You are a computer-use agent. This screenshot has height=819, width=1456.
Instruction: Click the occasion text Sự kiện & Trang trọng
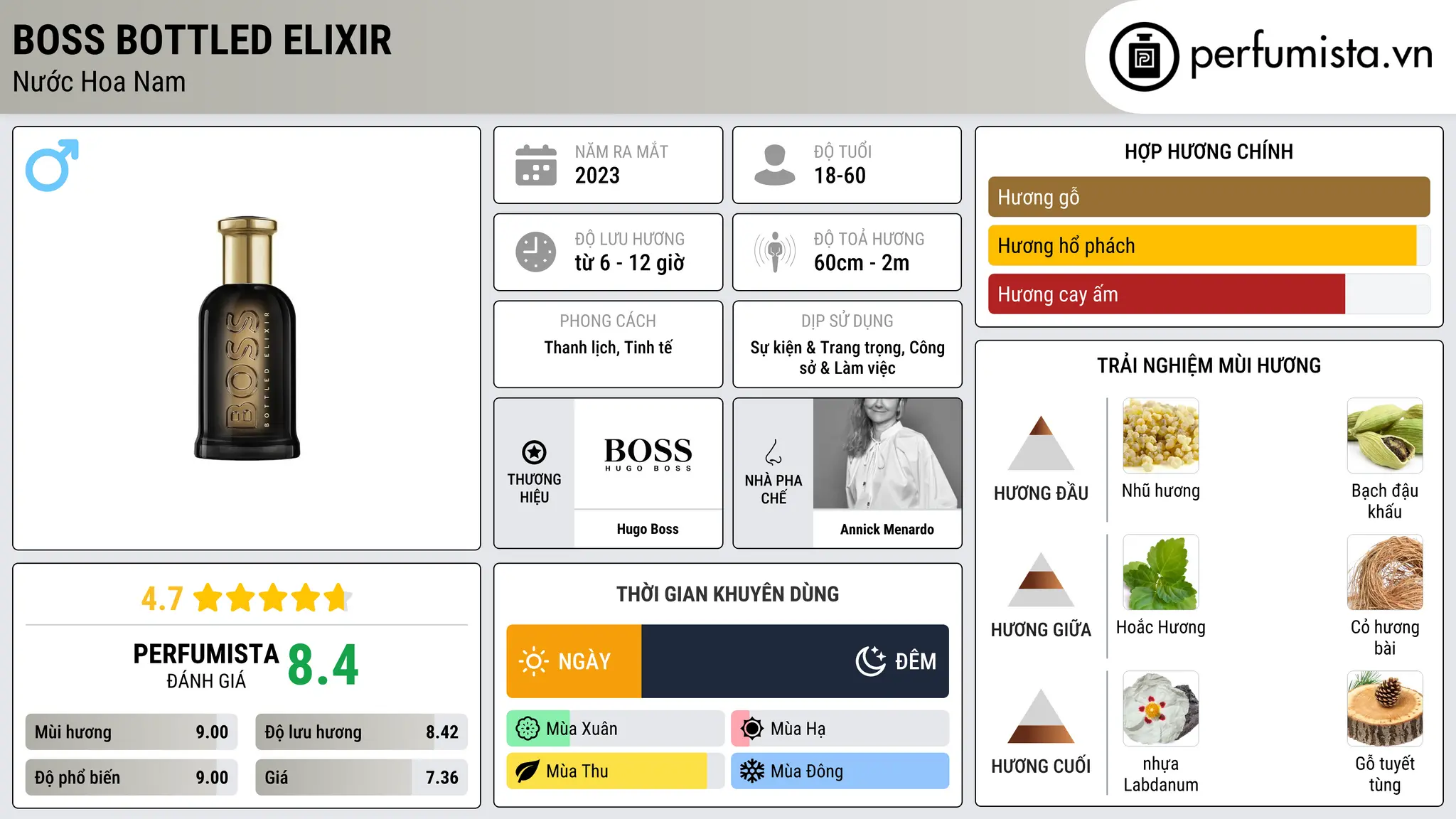click(x=826, y=348)
